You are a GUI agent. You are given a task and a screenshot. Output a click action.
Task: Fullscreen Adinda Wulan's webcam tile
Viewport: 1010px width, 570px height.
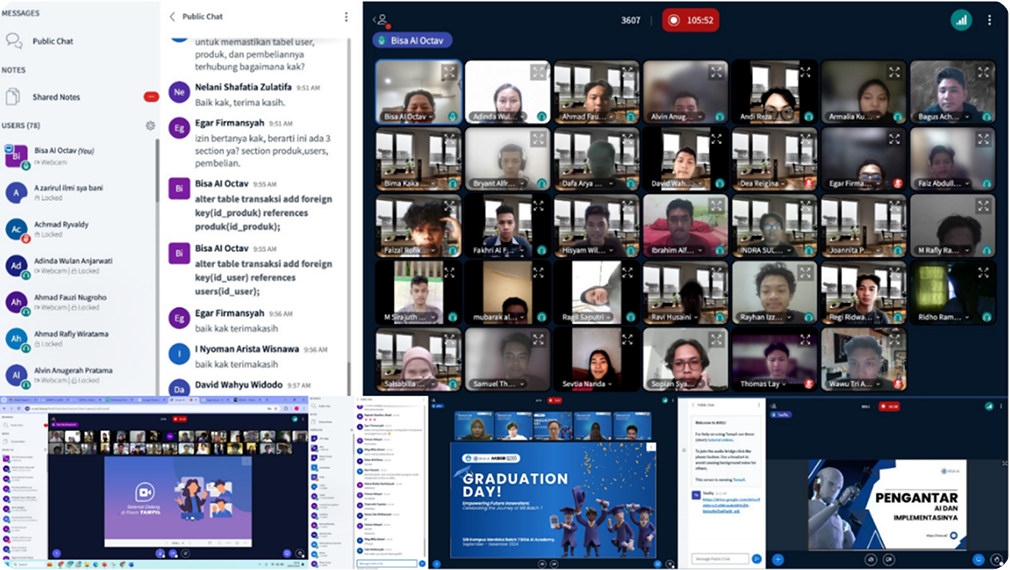tap(538, 72)
